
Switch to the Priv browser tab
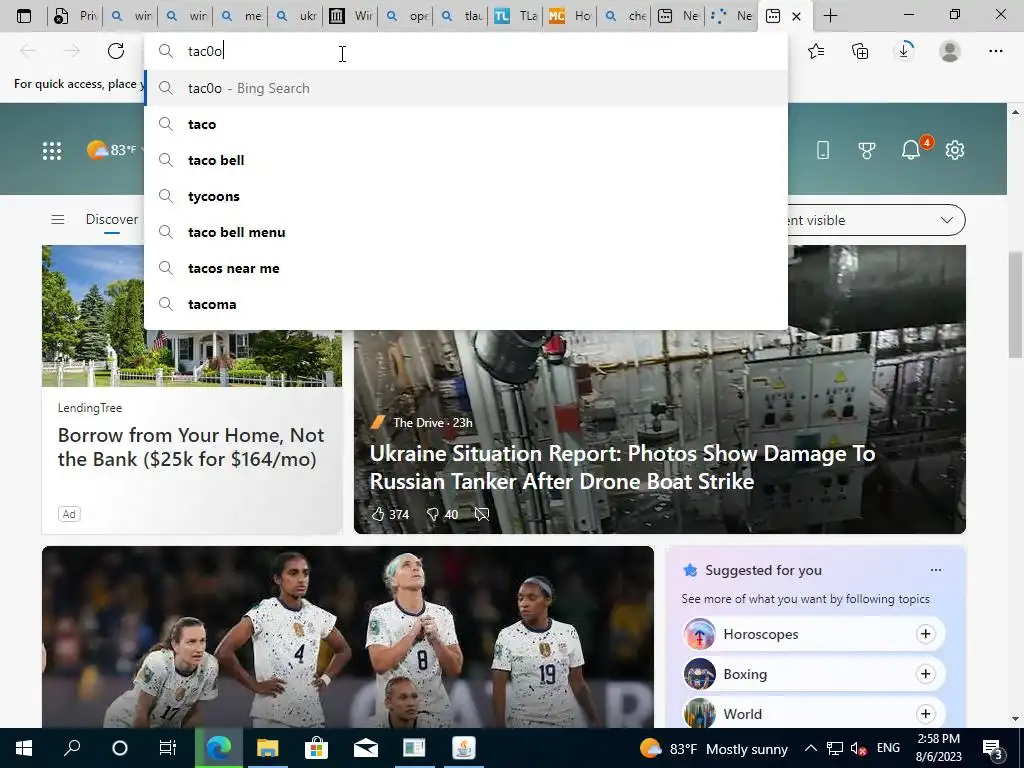click(x=75, y=16)
